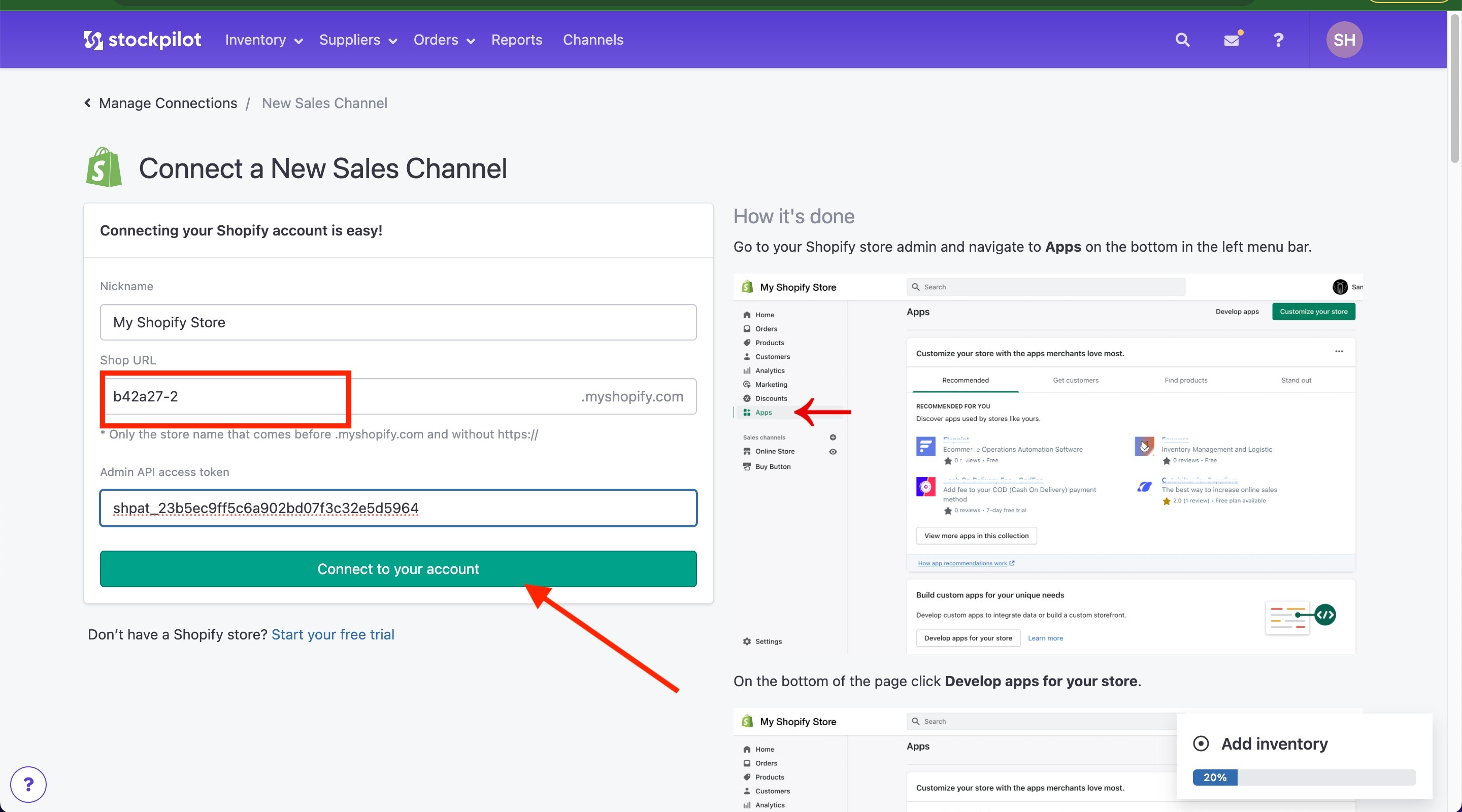
Task: Open the Channels menu item
Action: click(x=592, y=40)
